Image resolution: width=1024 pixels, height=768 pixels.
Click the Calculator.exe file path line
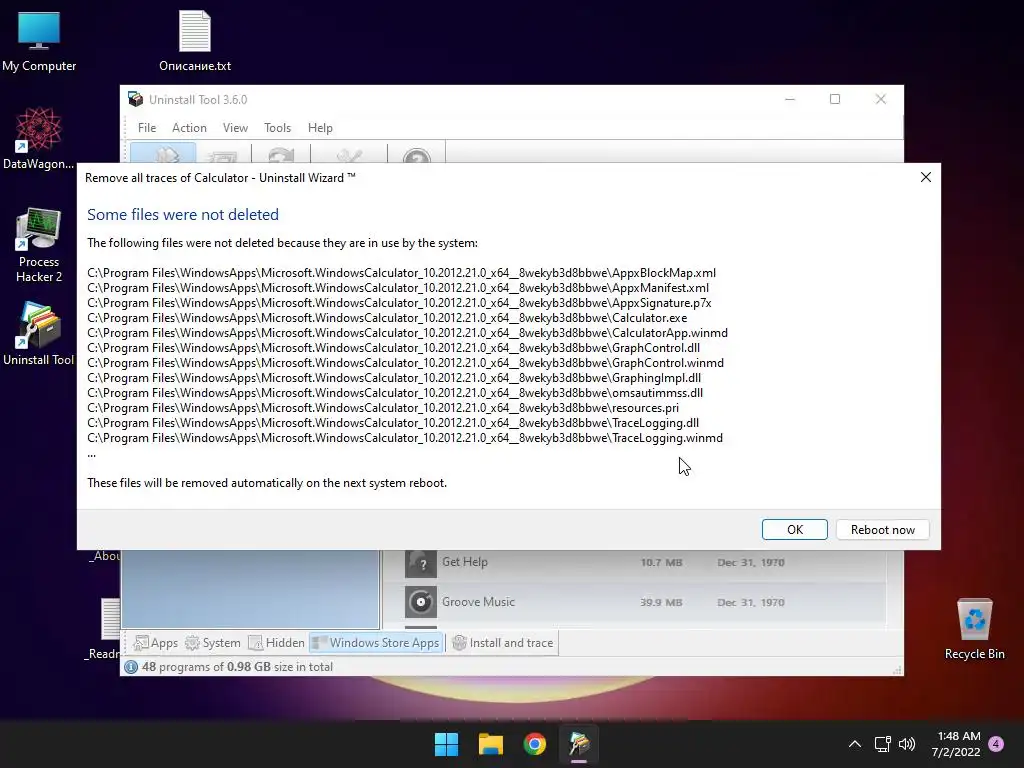pyautogui.click(x=387, y=318)
